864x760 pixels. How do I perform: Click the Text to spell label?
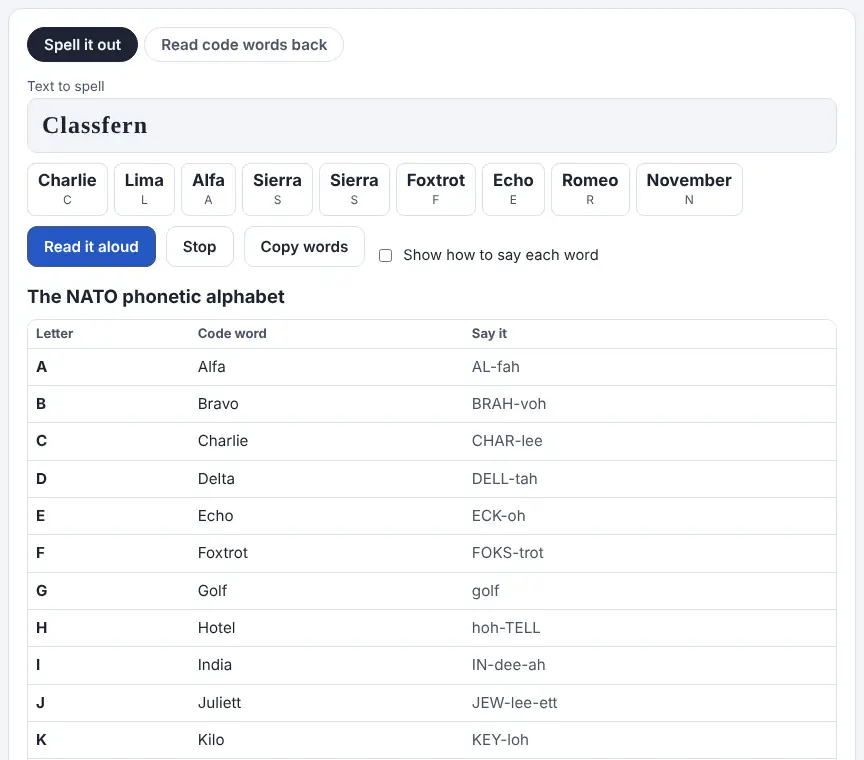point(66,87)
